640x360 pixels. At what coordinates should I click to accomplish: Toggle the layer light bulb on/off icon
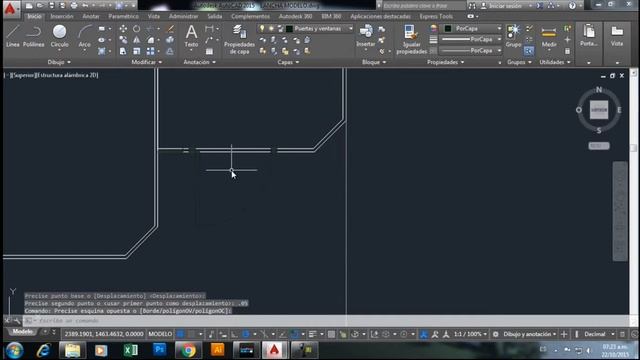click(x=262, y=29)
